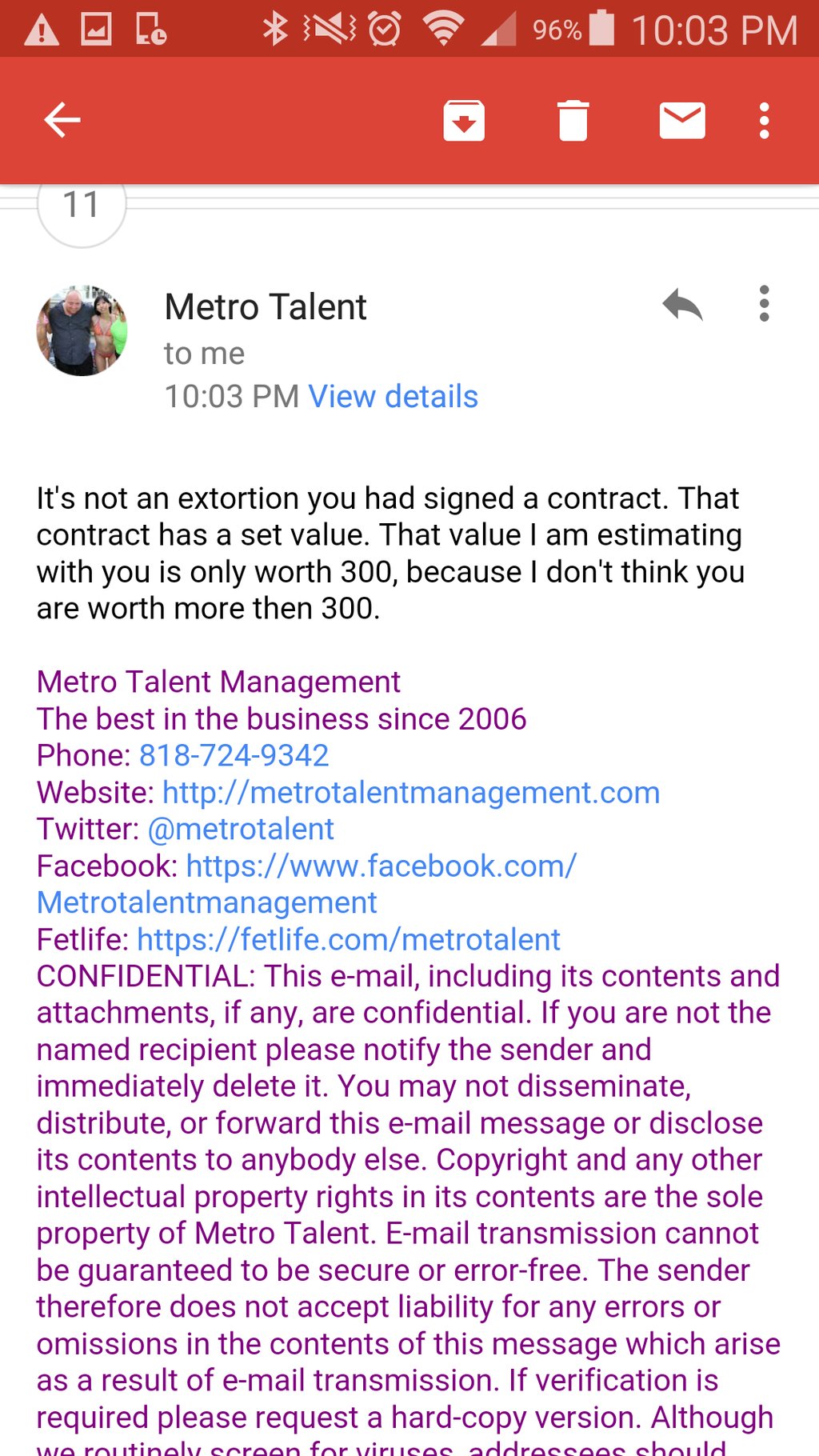Reply to Metro Talent message
Viewport: 819px width, 1456px height.
coord(682,305)
